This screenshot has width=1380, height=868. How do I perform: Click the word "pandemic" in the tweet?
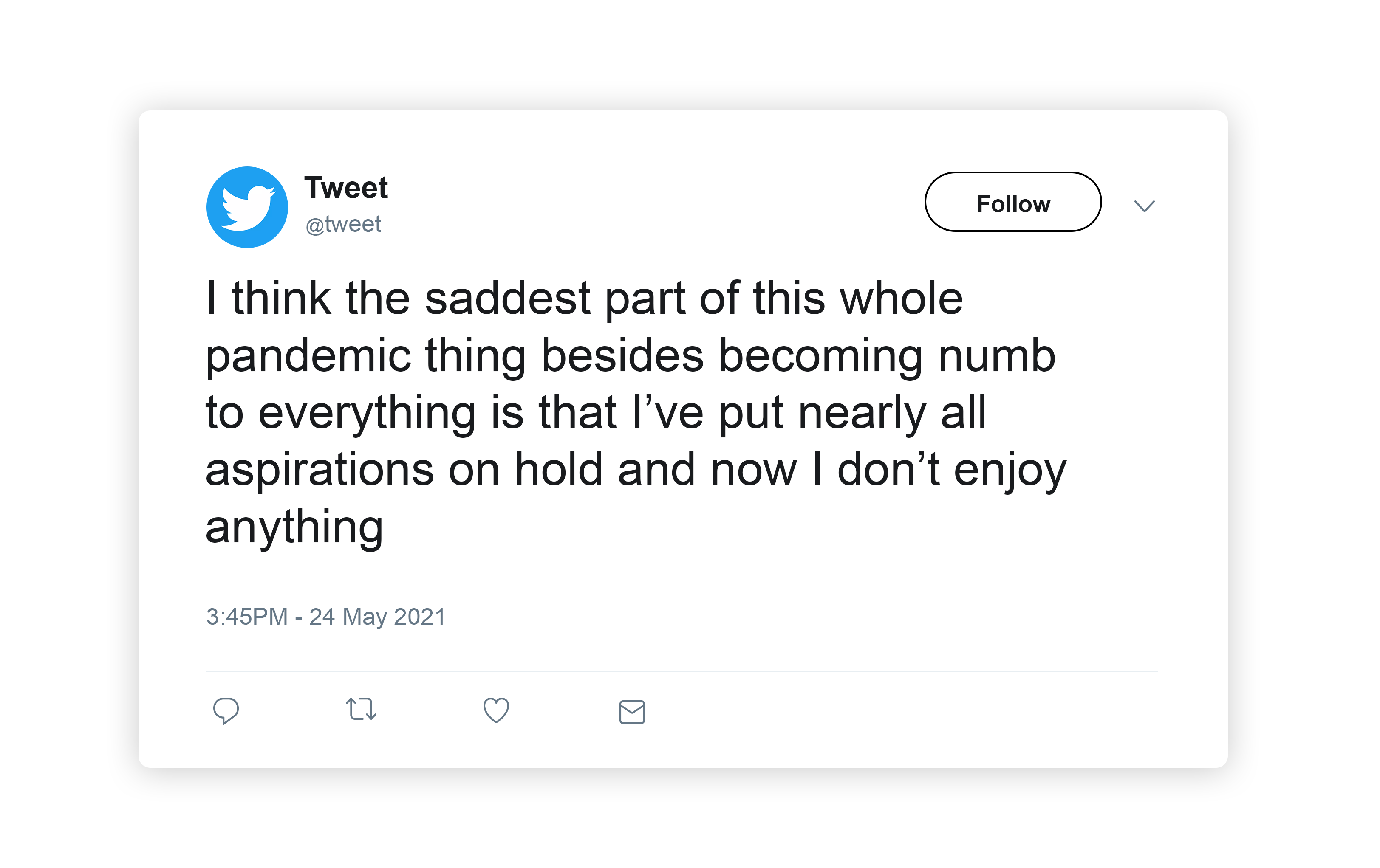coord(308,356)
